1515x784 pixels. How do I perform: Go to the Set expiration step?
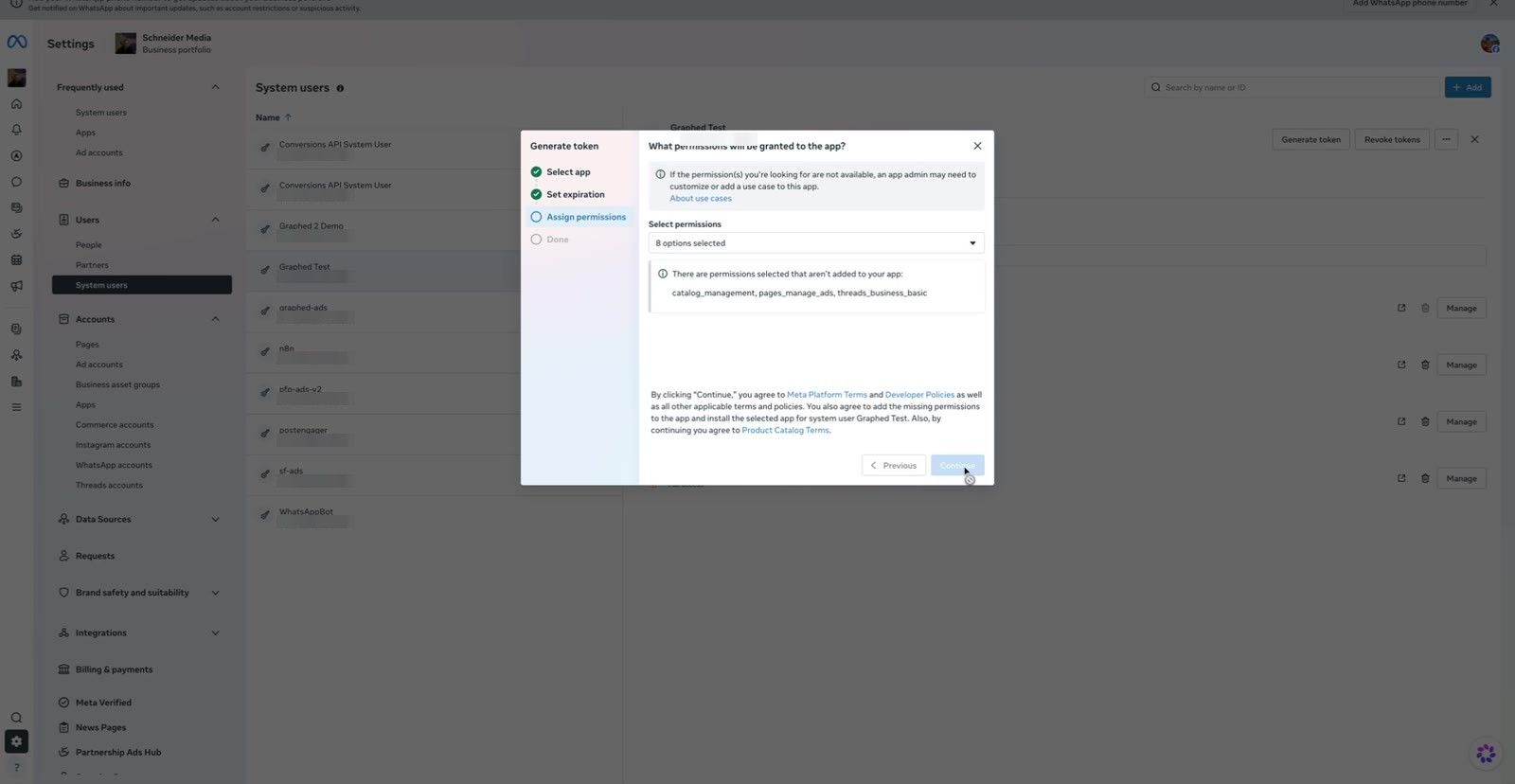pos(575,195)
